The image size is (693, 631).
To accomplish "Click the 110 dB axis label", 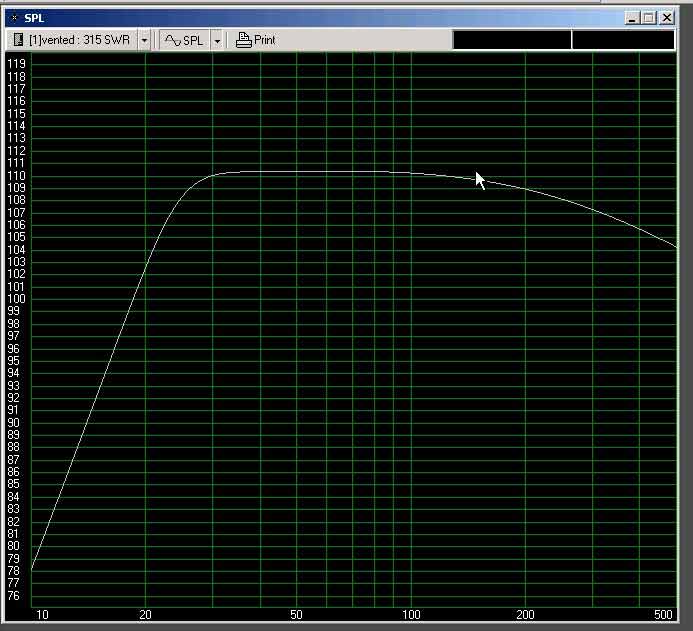I will 16,176.
